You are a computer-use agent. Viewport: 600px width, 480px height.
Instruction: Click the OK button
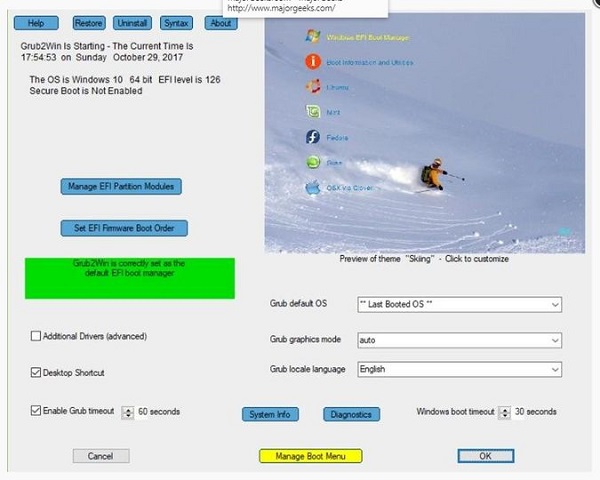(x=486, y=456)
